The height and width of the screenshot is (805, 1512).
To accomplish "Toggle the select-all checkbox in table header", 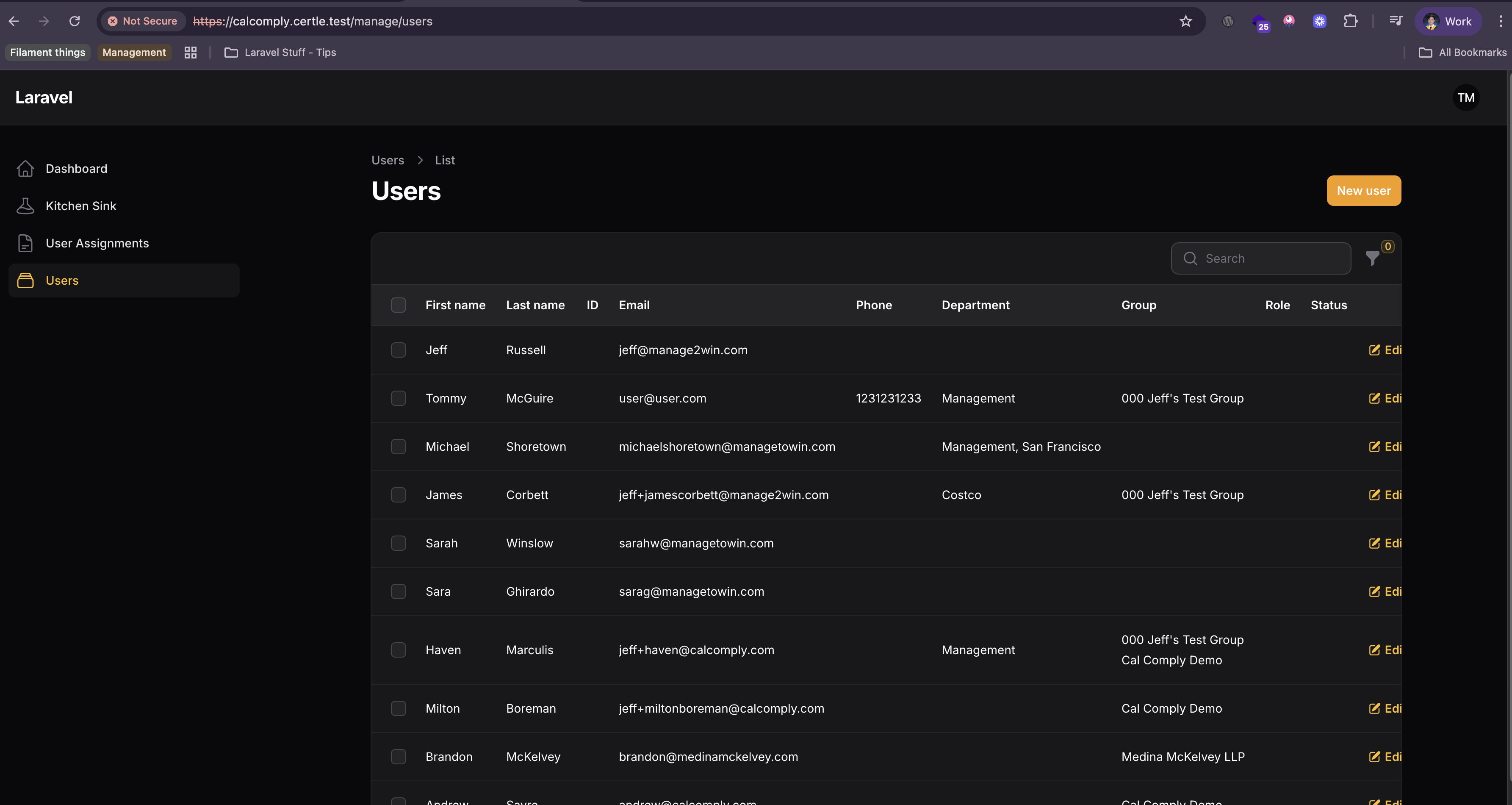I will [398, 305].
